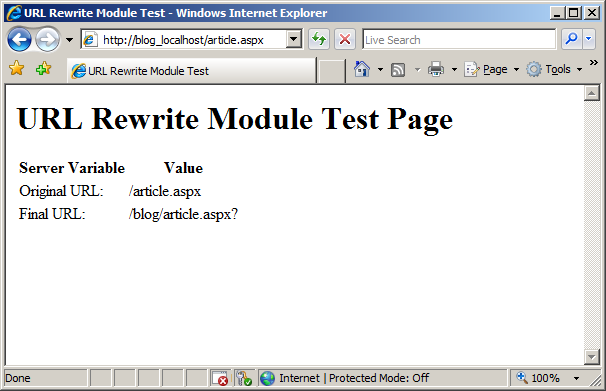Click Add to Favorites icon
The height and width of the screenshot is (391, 606).
click(x=43, y=69)
